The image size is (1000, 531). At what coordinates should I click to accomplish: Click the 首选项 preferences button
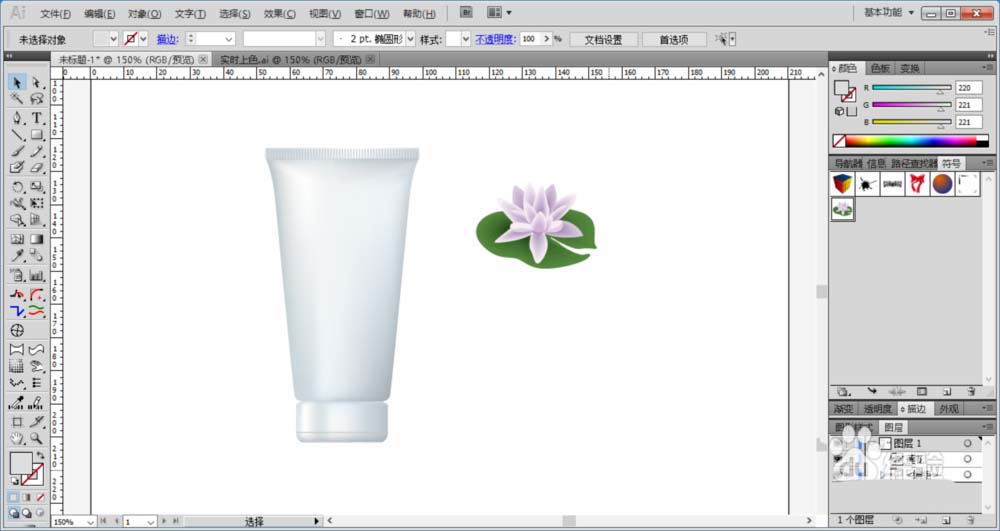tap(674, 40)
